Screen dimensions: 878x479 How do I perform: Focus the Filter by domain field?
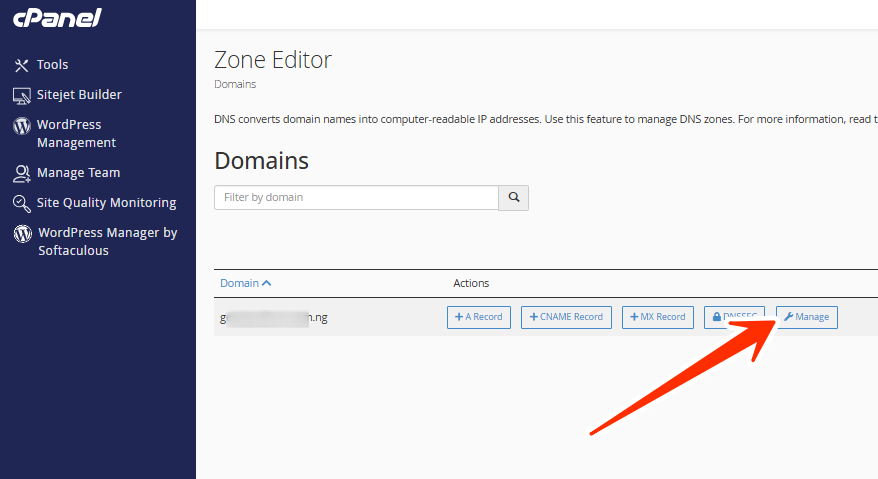pos(356,198)
